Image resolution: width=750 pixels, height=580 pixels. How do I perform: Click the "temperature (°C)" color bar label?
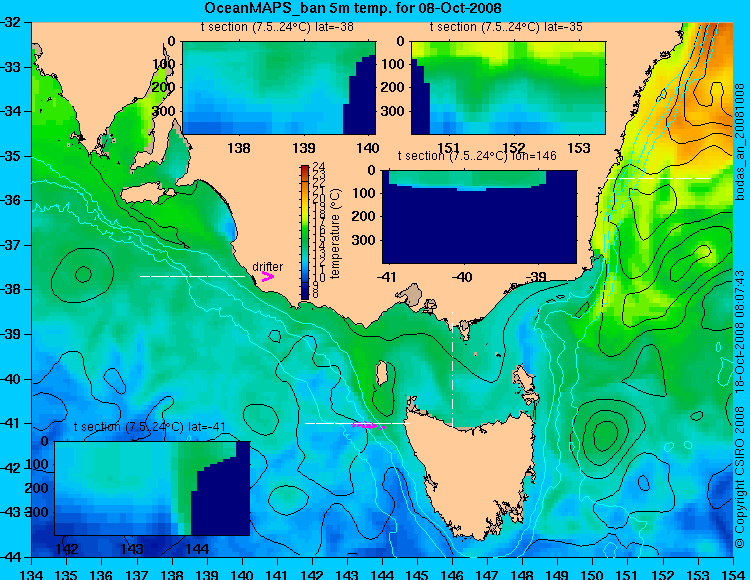coord(335,233)
